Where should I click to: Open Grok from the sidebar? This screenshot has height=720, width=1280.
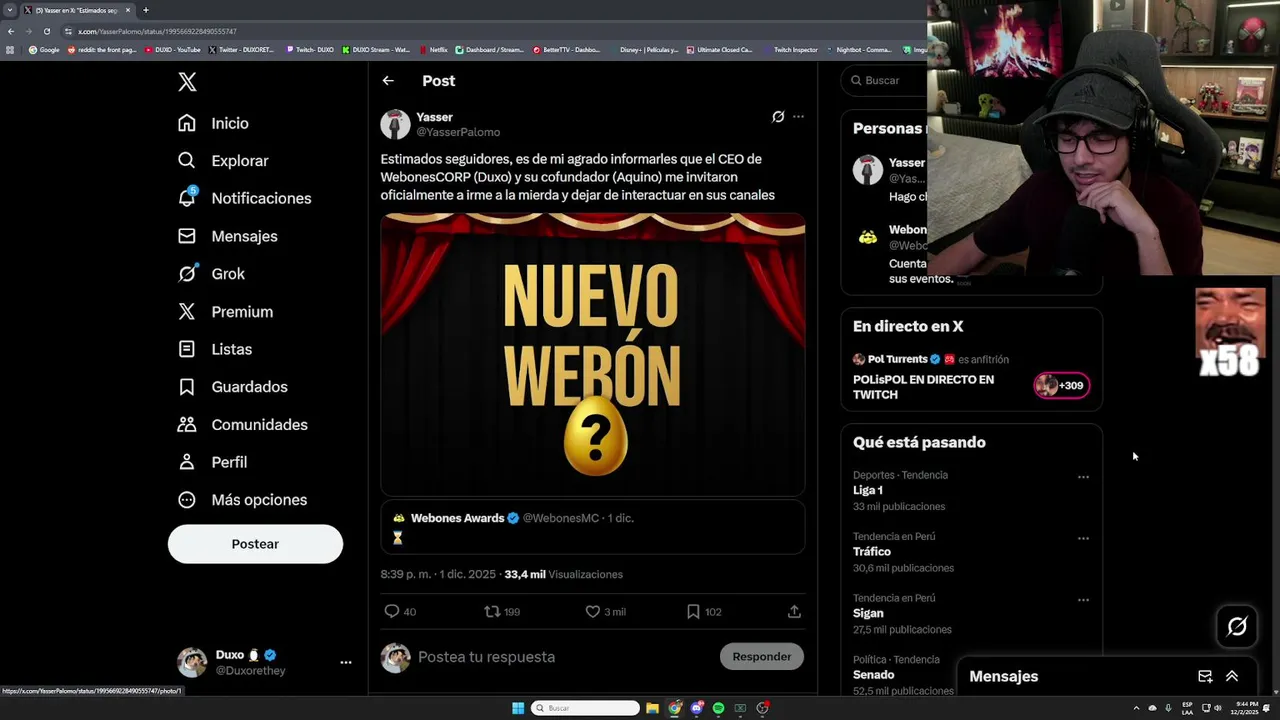(210, 274)
